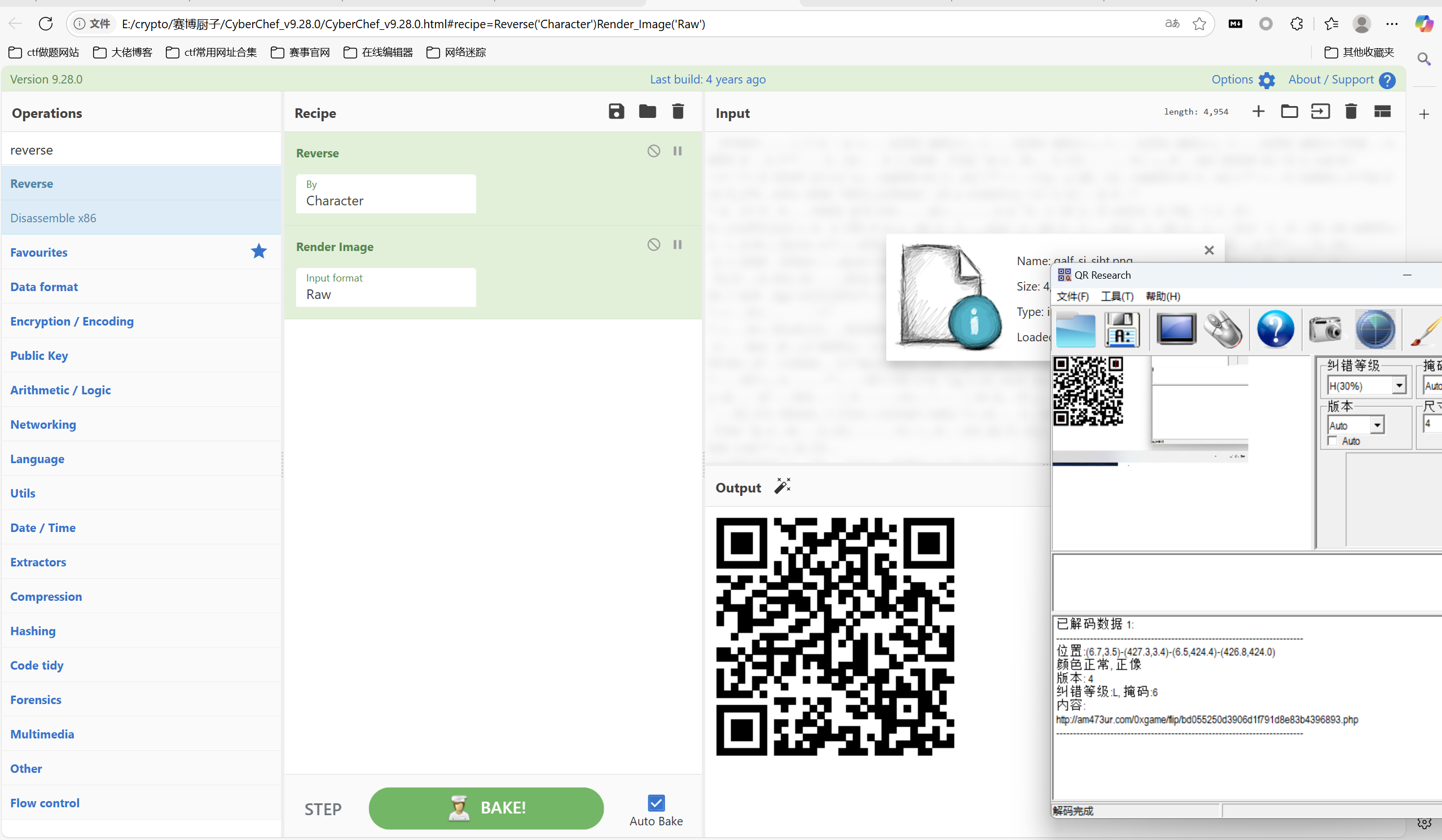Image resolution: width=1442 pixels, height=840 pixels.
Task: Expand the Data format category
Action: [142, 287]
